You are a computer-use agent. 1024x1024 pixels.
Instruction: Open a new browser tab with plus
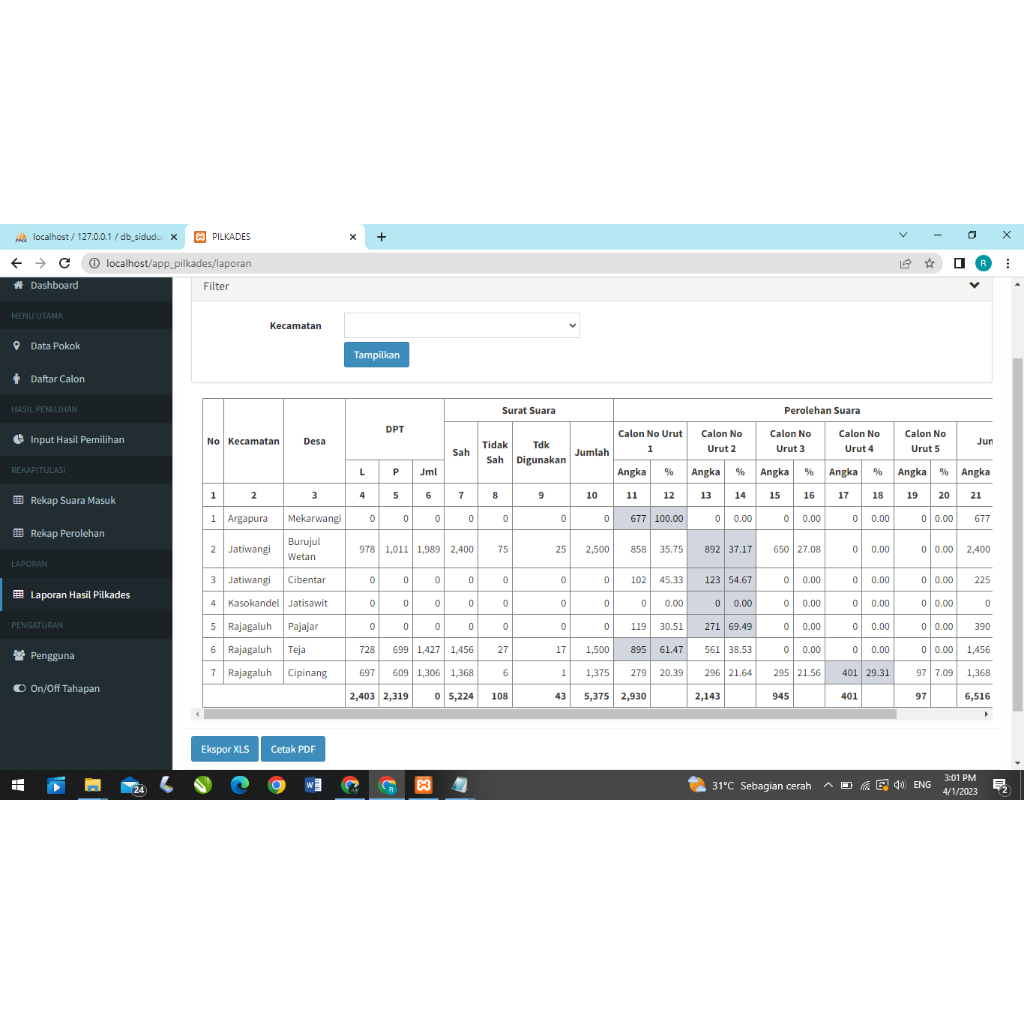(381, 237)
